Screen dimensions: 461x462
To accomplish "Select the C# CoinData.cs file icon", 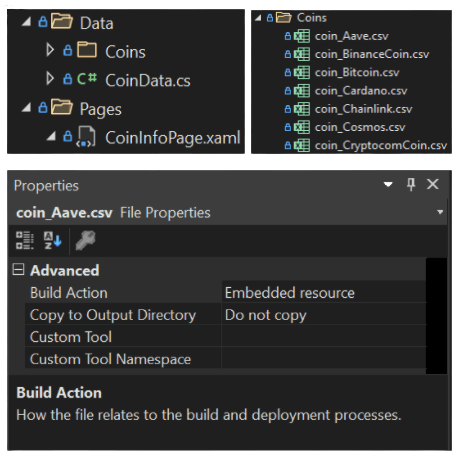I will [x=87, y=79].
